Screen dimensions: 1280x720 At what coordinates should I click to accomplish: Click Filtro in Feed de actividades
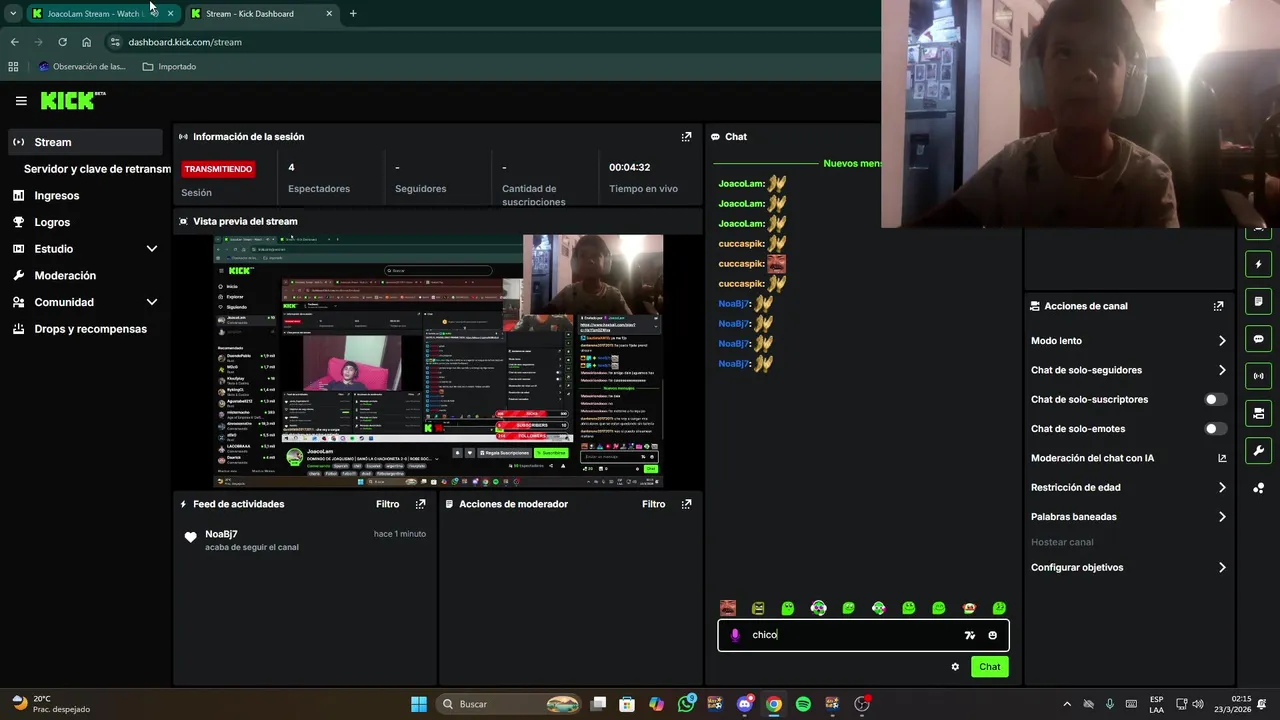point(388,504)
